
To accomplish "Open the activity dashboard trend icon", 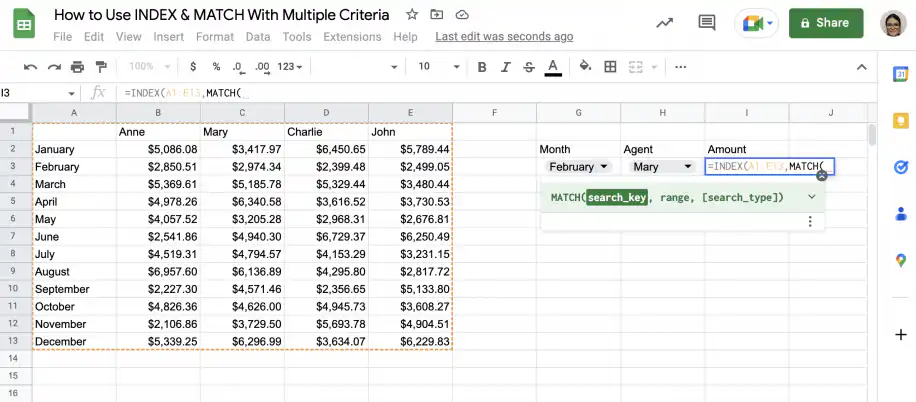I will coord(664,23).
